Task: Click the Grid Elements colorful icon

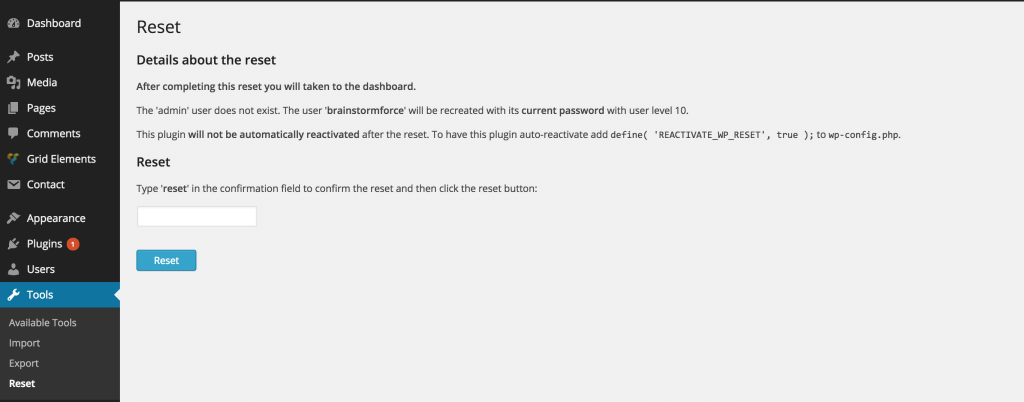Action: point(13,159)
